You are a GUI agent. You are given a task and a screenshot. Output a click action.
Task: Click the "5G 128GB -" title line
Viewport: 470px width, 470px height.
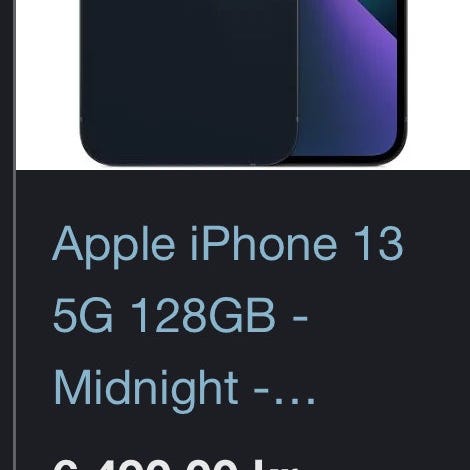181,316
